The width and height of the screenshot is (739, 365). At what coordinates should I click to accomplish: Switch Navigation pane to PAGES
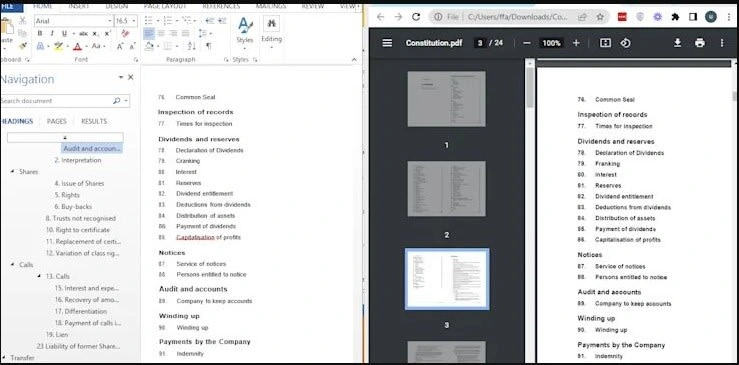[x=57, y=121]
